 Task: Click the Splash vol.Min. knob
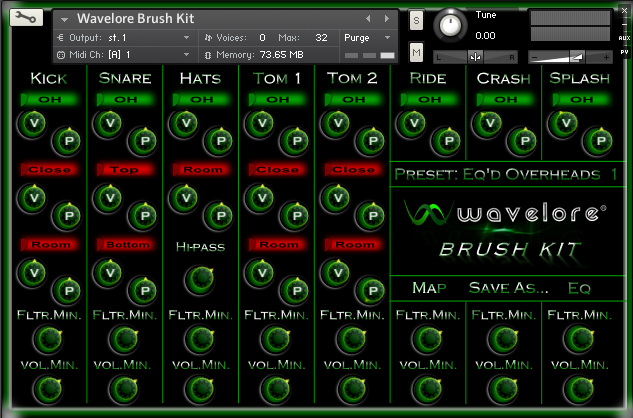pyautogui.click(x=578, y=389)
